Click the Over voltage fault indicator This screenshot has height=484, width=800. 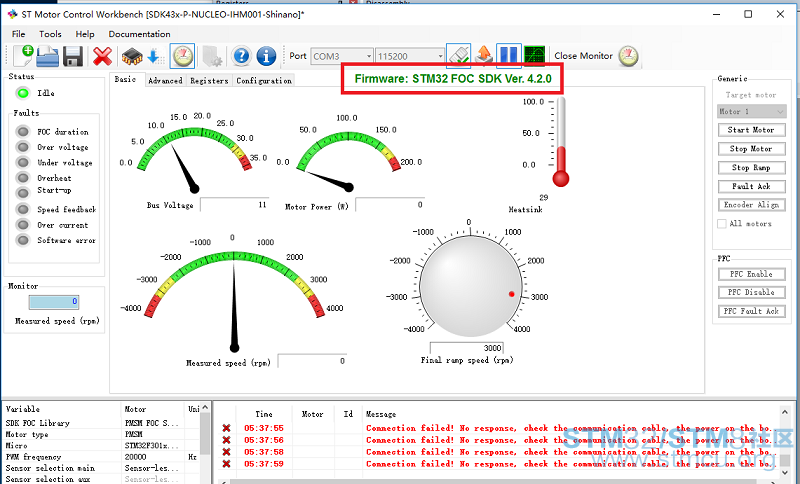click(22, 147)
